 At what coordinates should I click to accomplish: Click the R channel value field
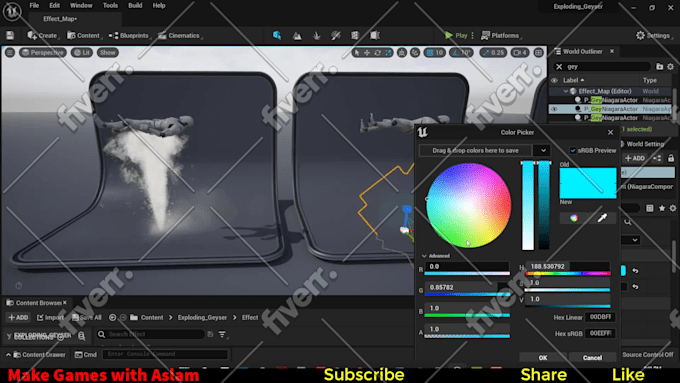[x=467, y=267]
